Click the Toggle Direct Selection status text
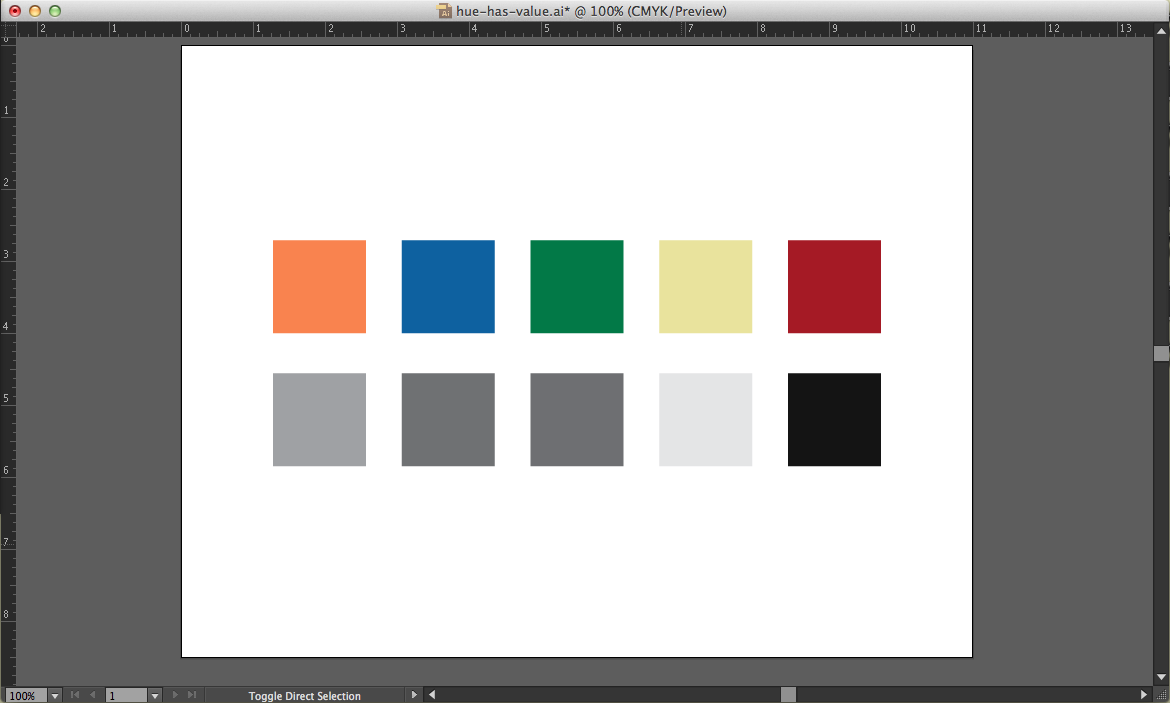This screenshot has width=1170, height=703. (304, 696)
